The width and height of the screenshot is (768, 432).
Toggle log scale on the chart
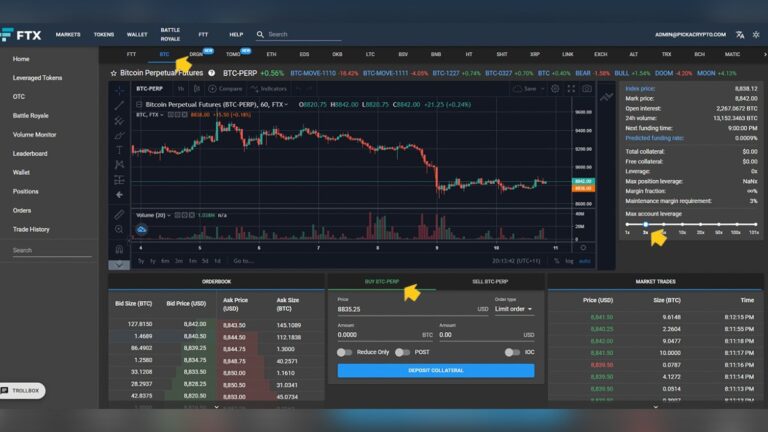click(569, 261)
